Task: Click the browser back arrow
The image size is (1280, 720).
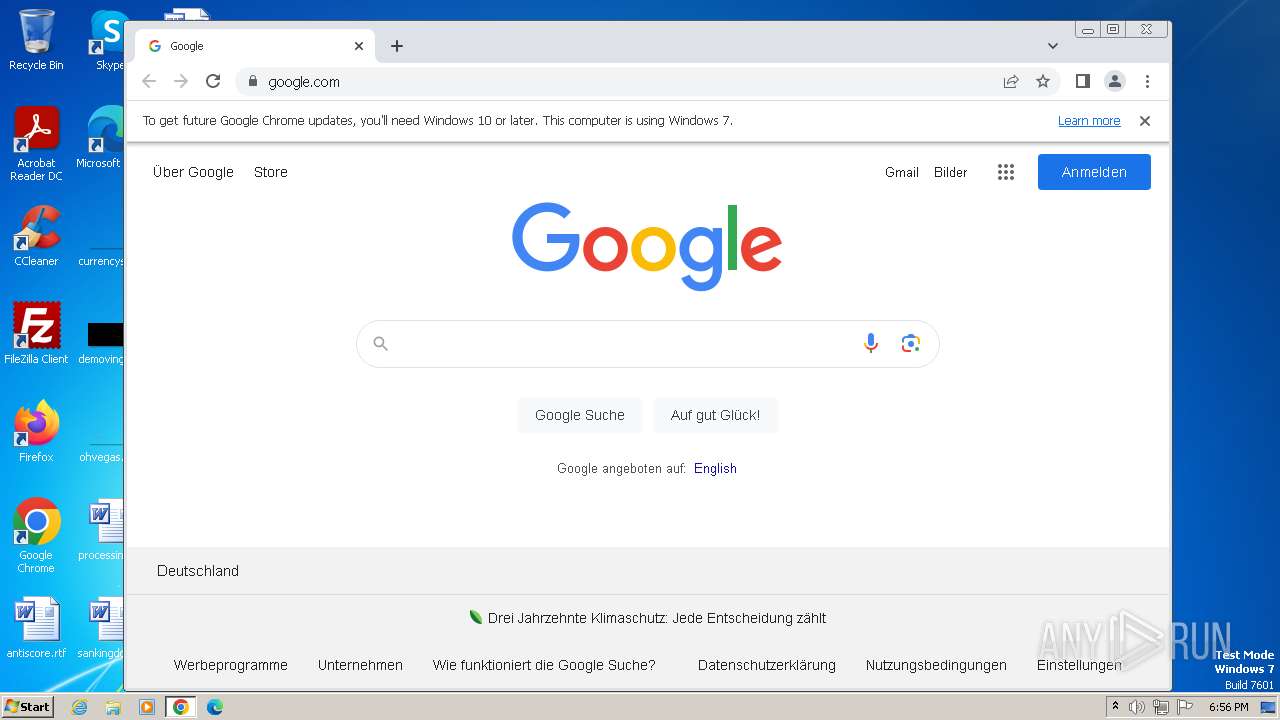Action: pos(149,81)
